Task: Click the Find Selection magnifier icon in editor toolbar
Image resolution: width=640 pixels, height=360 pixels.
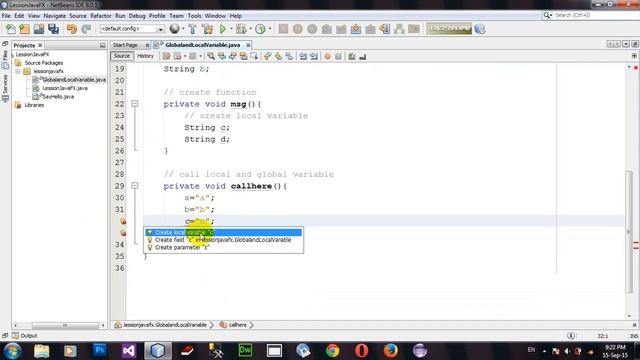Action: click(x=211, y=56)
